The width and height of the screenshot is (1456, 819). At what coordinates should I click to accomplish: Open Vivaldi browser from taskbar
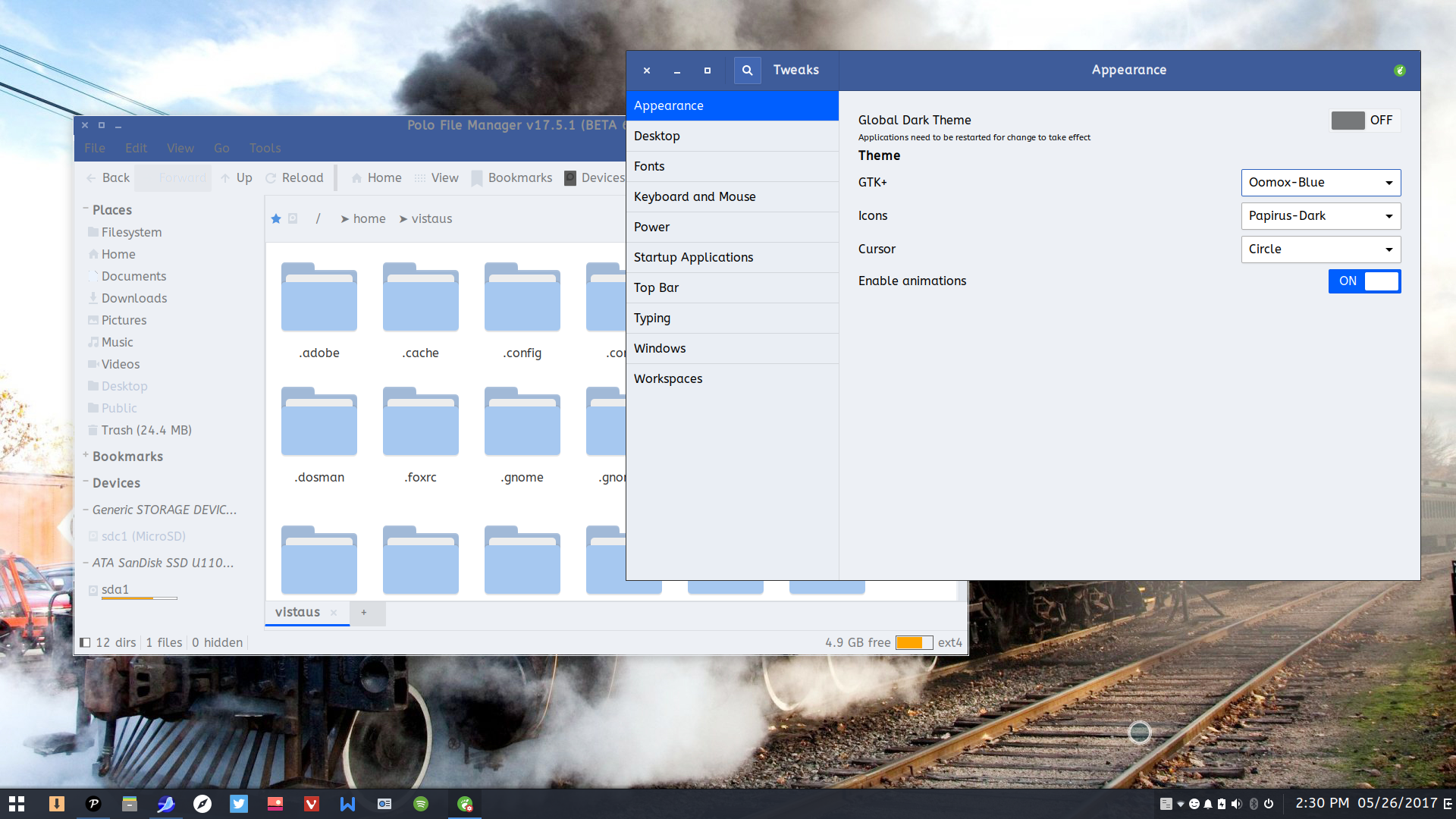point(312,804)
